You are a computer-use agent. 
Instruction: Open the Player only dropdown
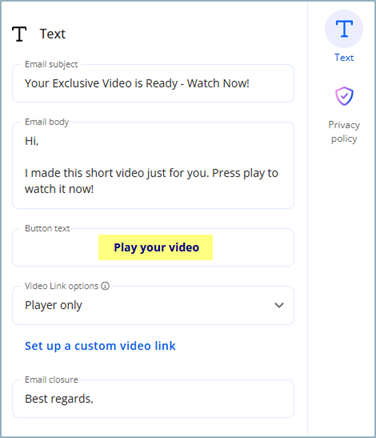tap(153, 305)
